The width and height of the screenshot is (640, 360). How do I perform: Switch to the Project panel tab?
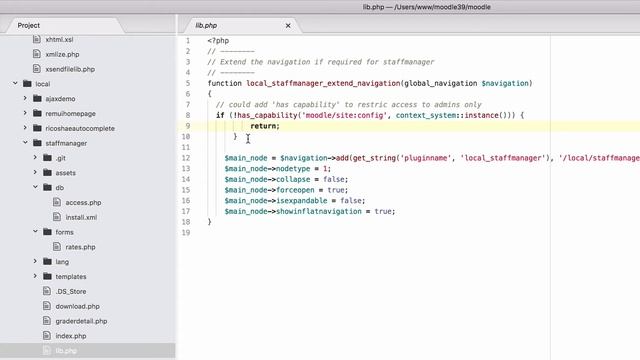65,25
